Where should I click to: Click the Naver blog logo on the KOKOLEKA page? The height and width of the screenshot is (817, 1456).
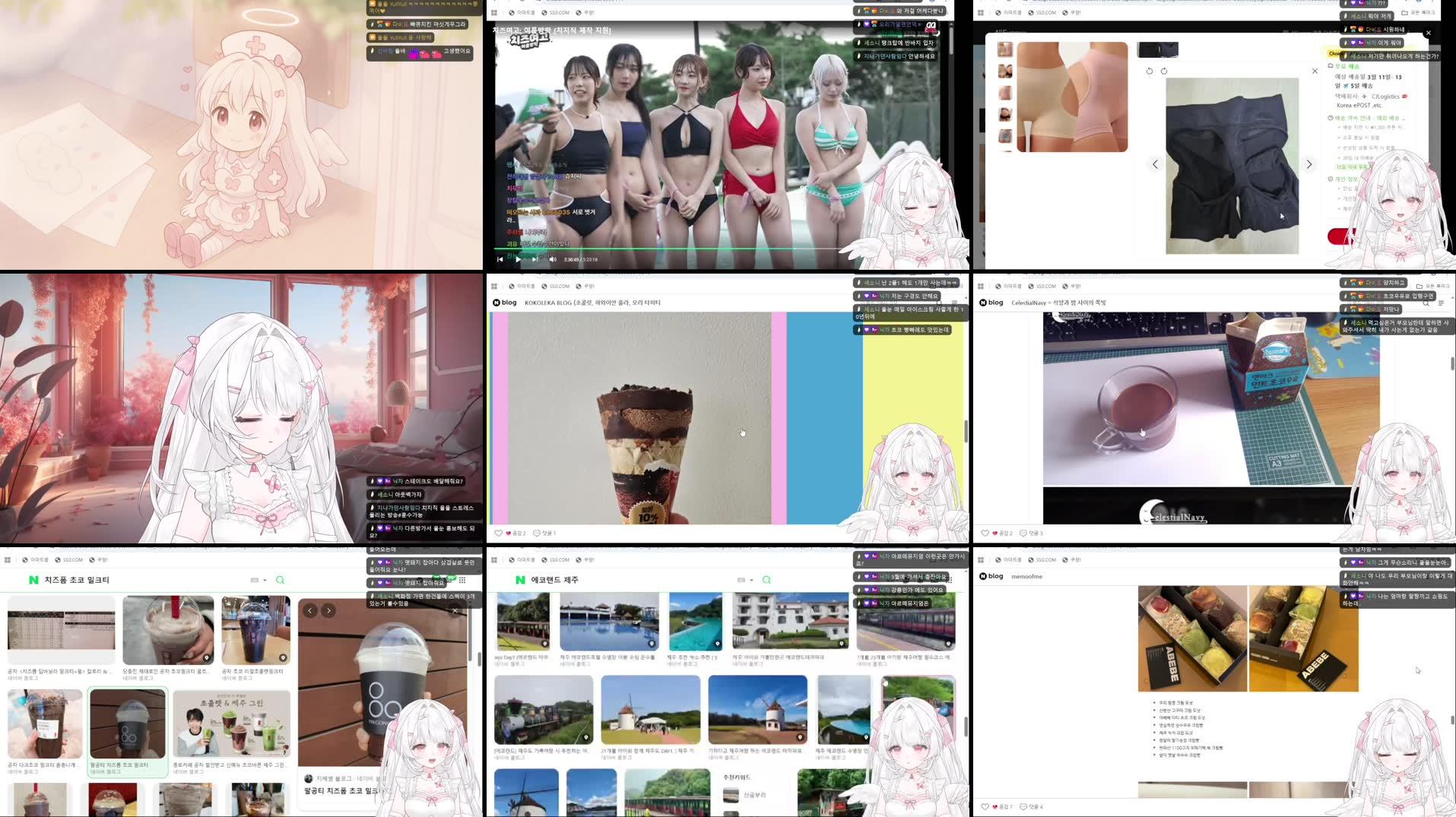point(502,302)
